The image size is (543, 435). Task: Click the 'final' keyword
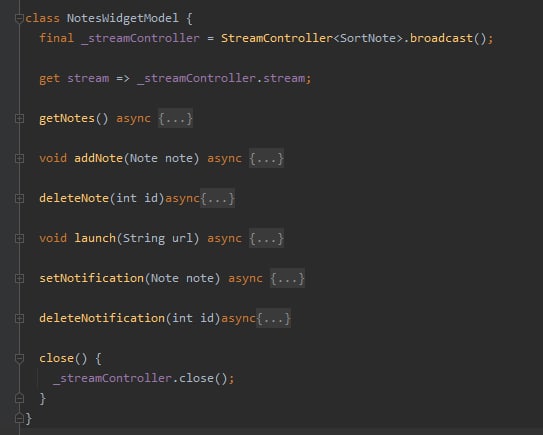coord(56,38)
